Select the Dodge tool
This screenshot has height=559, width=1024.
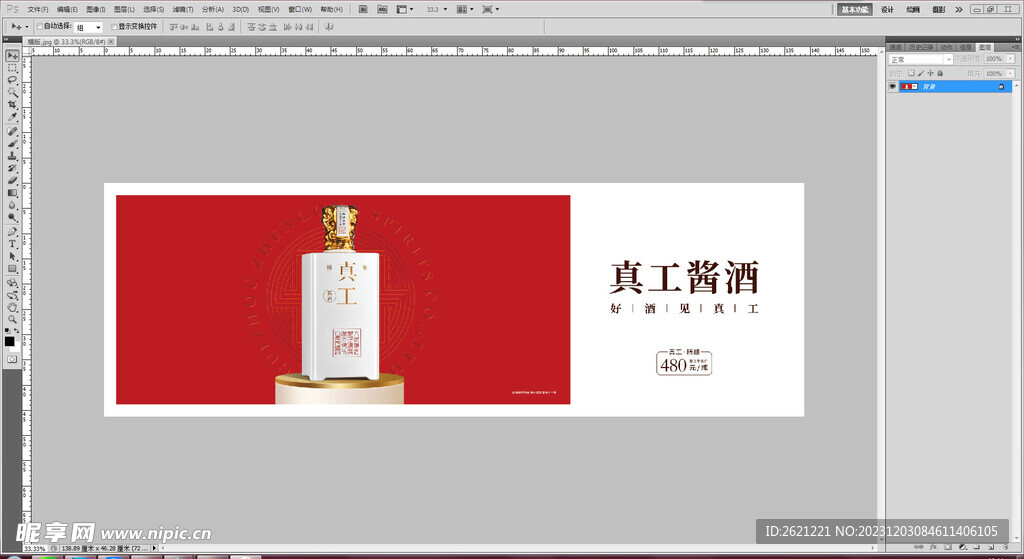click(x=12, y=218)
